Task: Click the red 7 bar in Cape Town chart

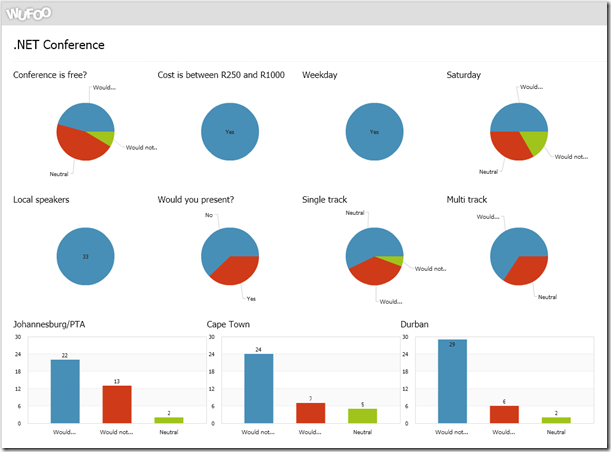Action: click(x=311, y=413)
